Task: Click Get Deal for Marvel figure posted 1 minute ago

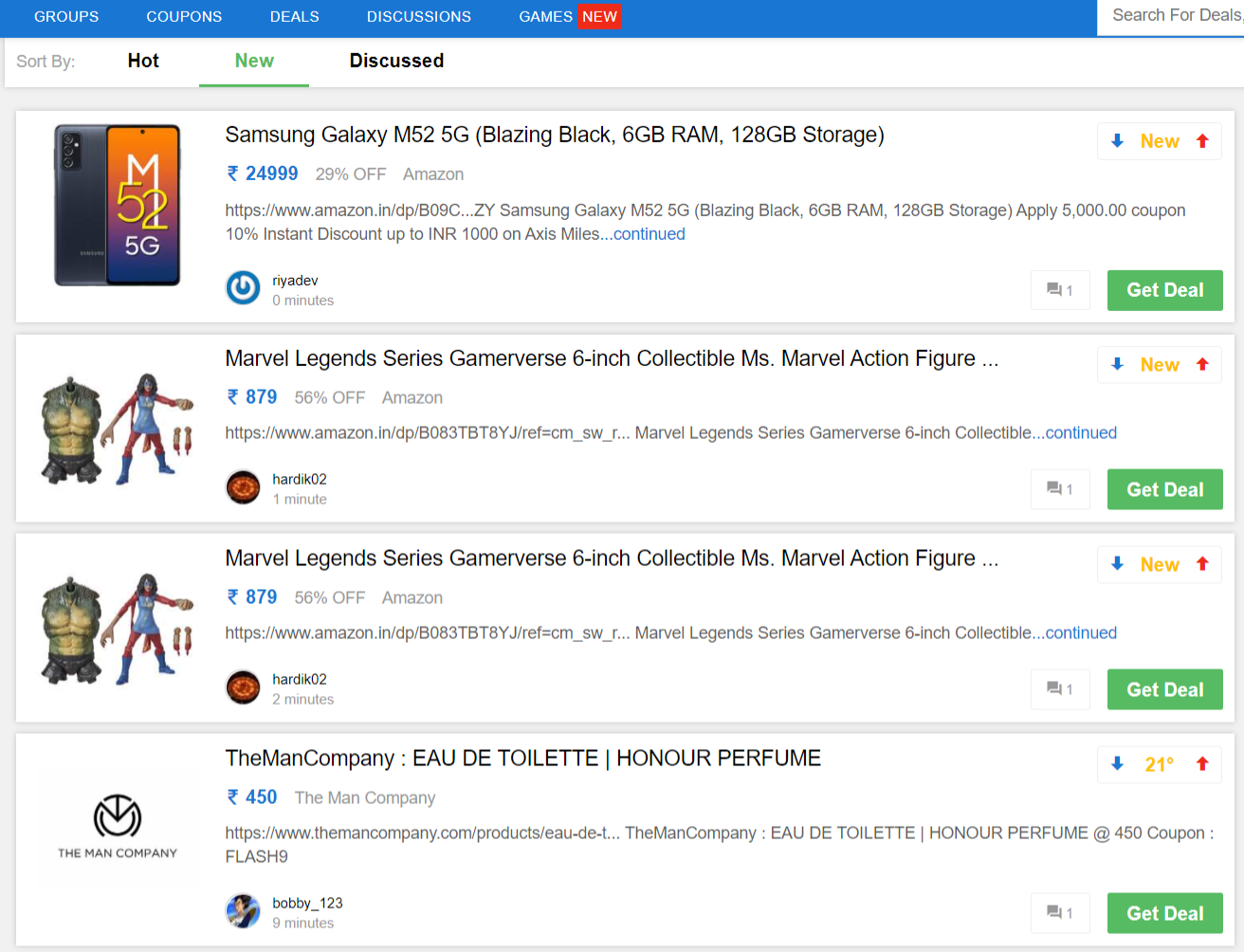Action: [x=1164, y=489]
